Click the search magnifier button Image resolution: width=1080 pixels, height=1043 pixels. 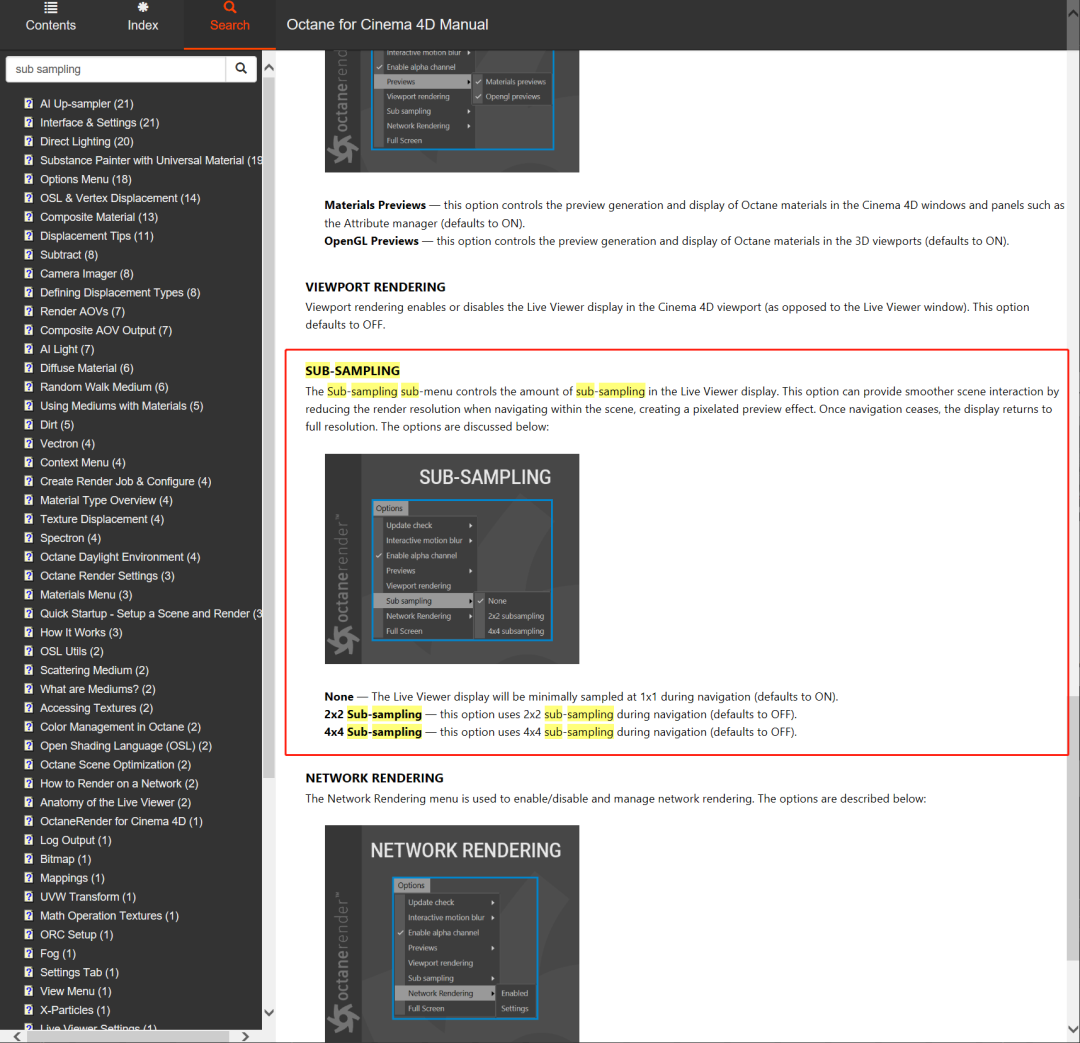241,69
